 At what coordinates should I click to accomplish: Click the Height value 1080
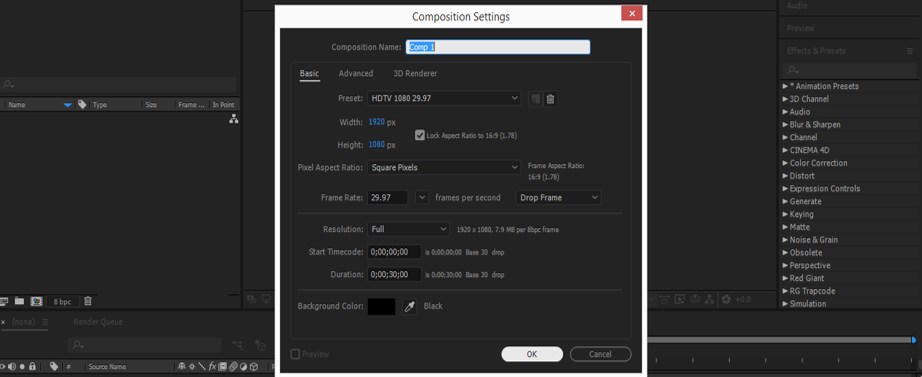click(x=376, y=145)
